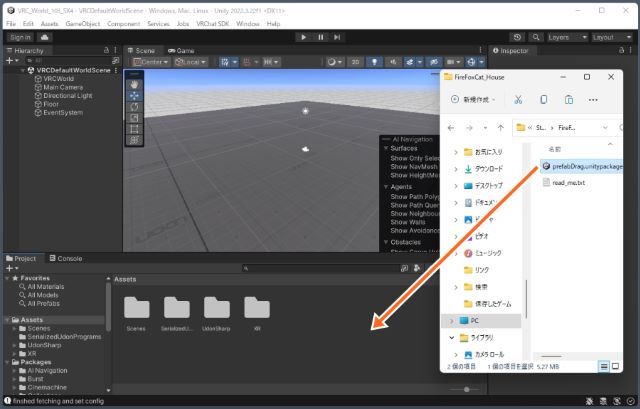Adjust the Project icon size slider
The height and width of the screenshot is (409, 640).
[x=466, y=389]
